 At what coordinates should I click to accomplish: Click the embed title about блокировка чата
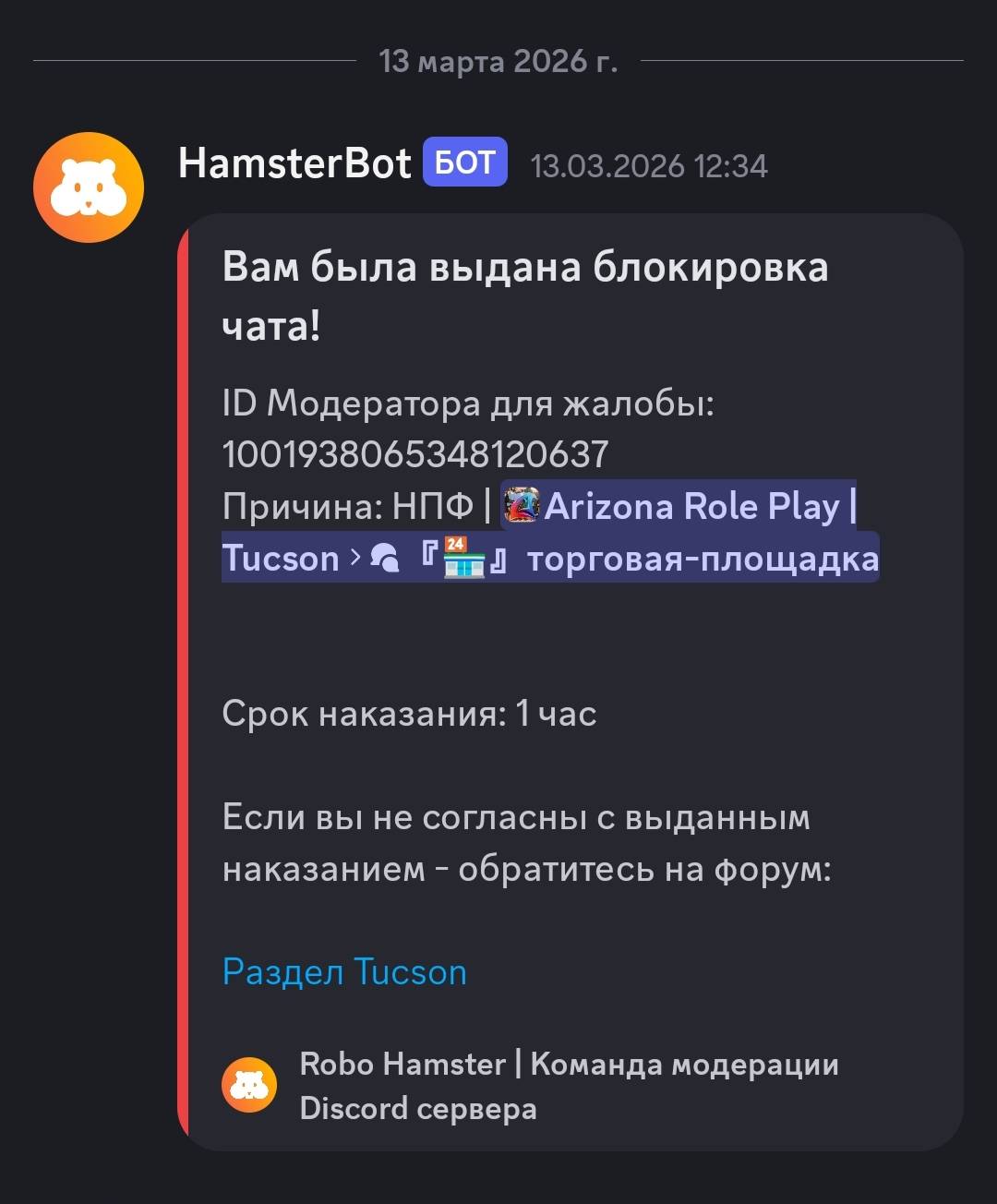point(525,295)
